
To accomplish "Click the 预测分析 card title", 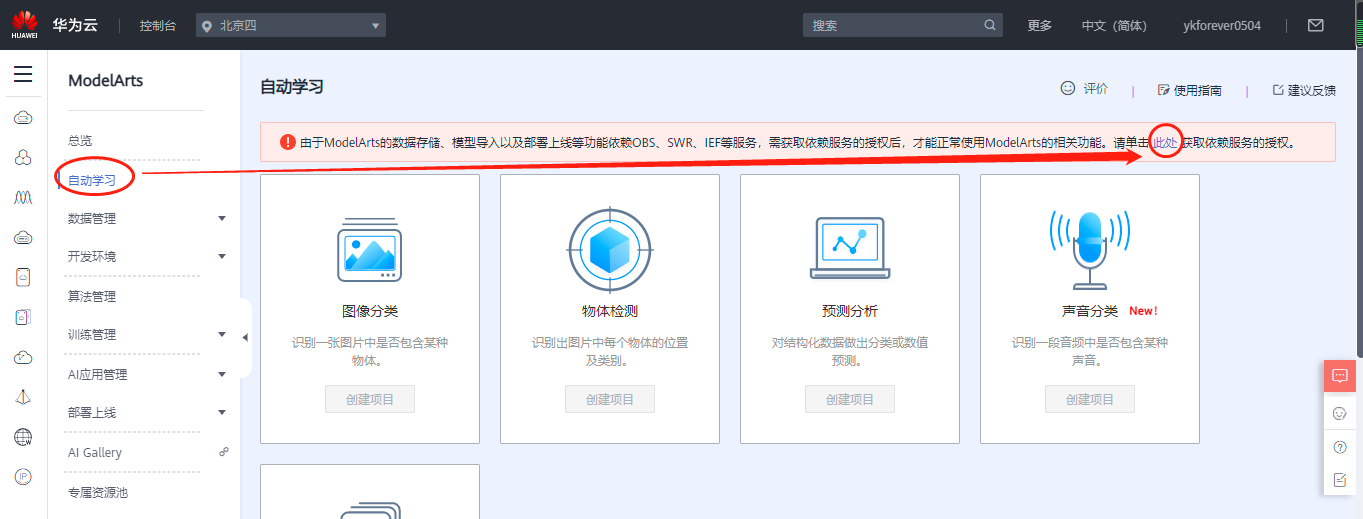I will point(850,311).
